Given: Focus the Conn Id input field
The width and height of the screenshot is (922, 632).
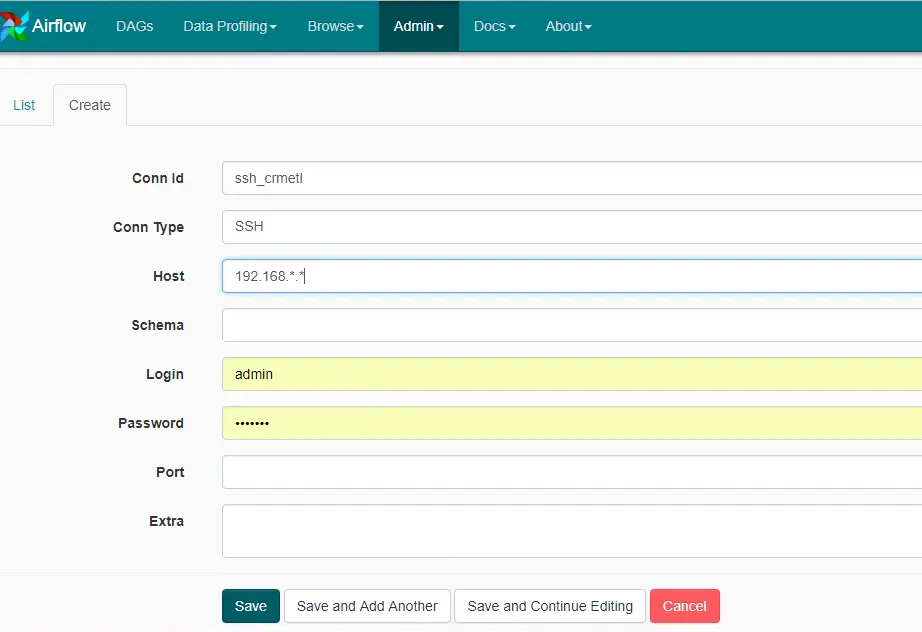Looking at the screenshot, I should [572, 178].
